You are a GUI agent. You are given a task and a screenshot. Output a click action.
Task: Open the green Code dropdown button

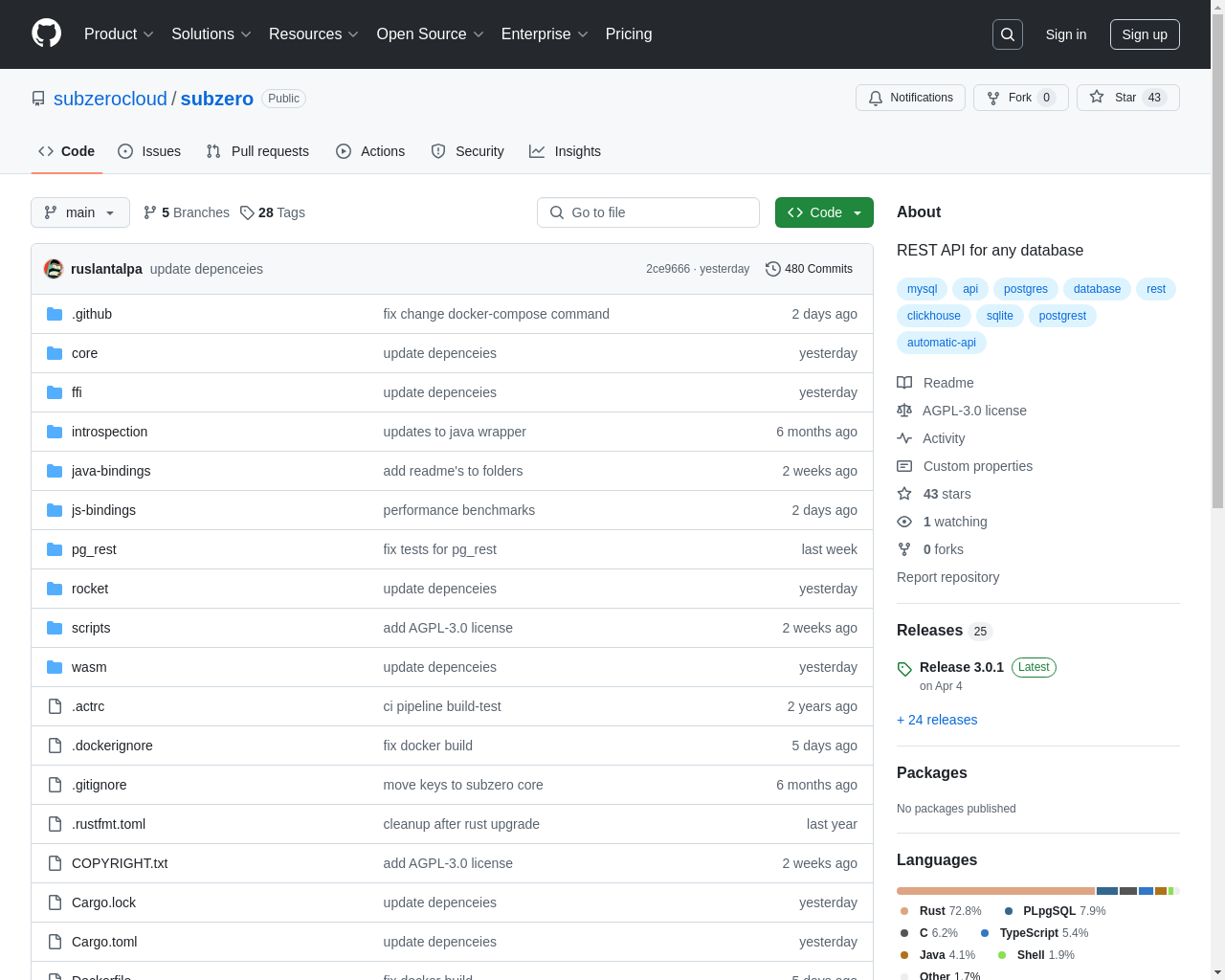pos(824,212)
